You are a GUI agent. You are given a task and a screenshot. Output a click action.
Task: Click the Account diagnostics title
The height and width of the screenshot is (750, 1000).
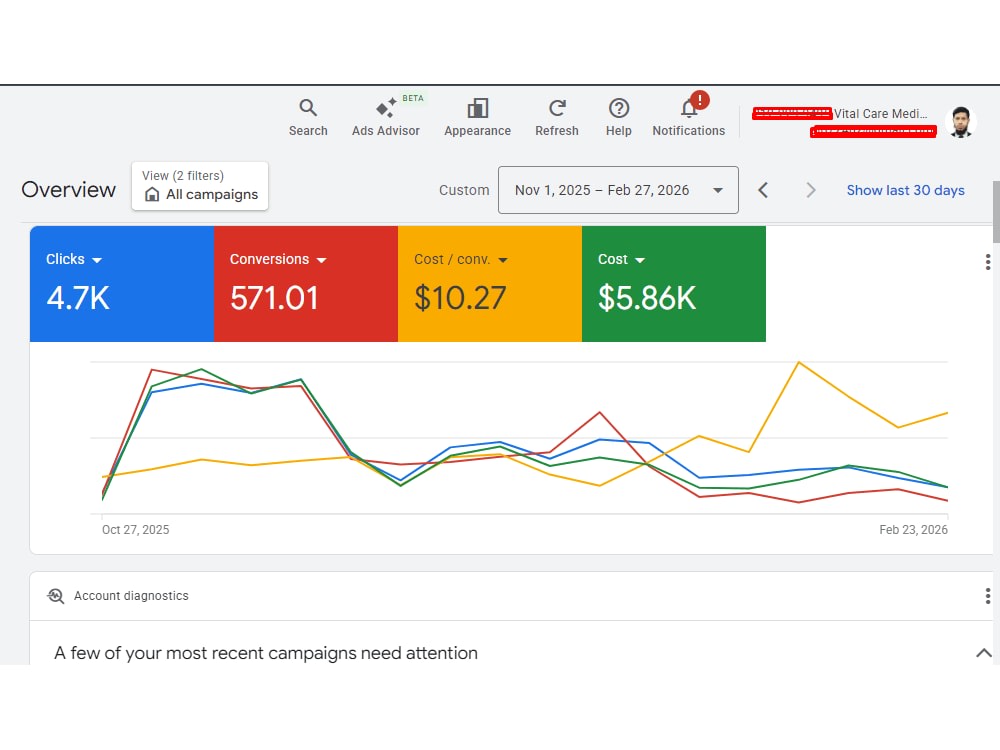click(131, 596)
